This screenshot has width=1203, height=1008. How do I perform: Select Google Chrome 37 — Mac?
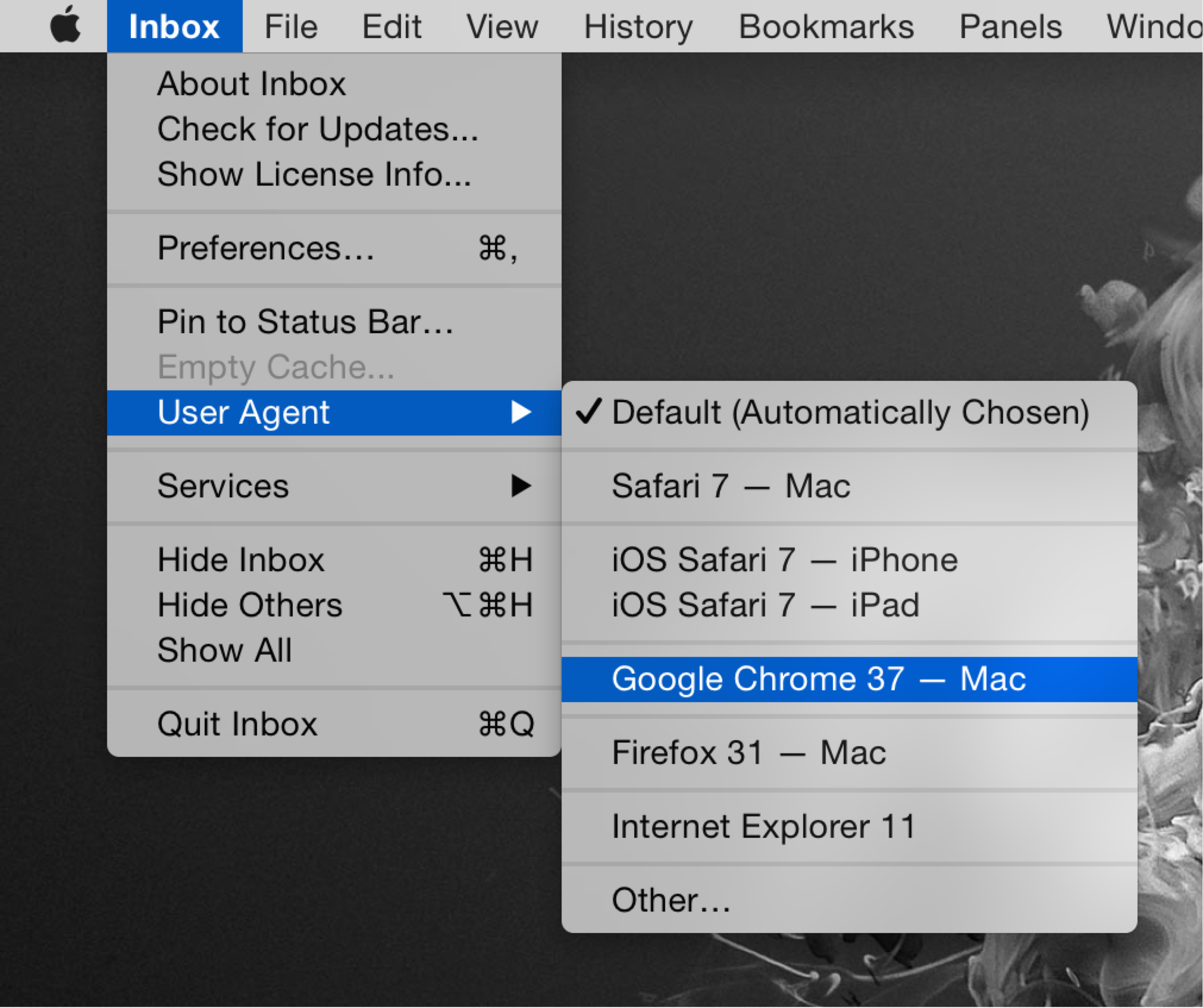coord(819,679)
